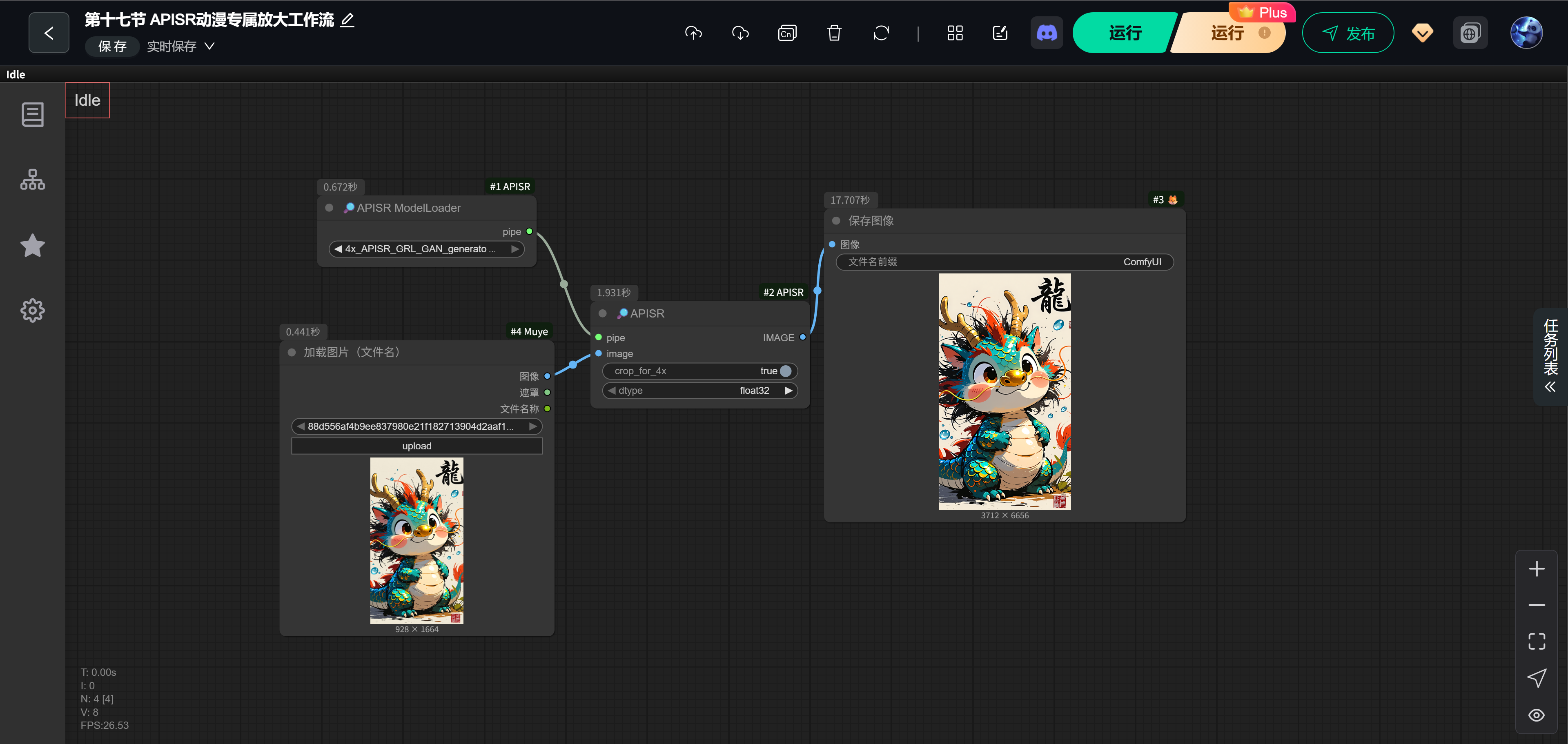Open the settings gear in sidebar
The width and height of the screenshot is (1568, 744).
click(x=32, y=310)
